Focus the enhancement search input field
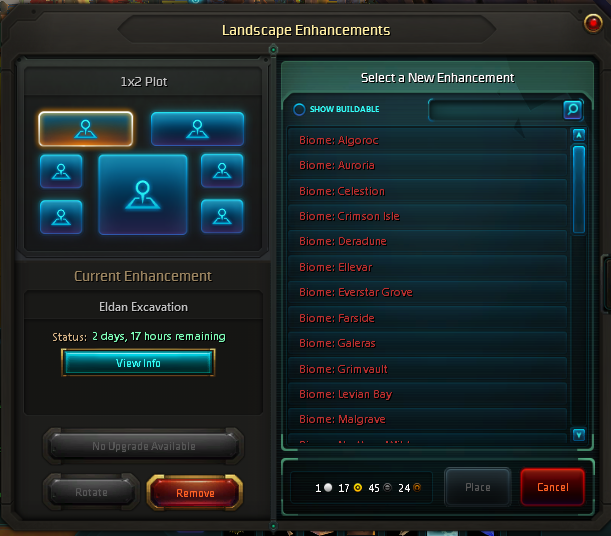This screenshot has width=611, height=536. coord(496,110)
